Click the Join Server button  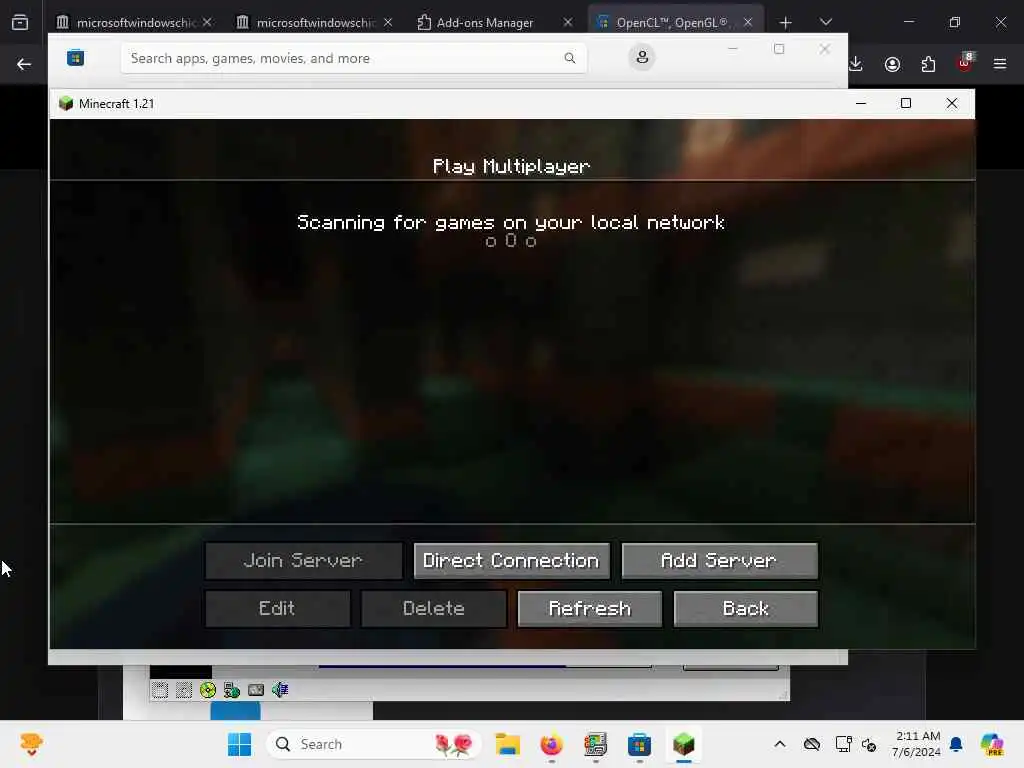coord(303,560)
